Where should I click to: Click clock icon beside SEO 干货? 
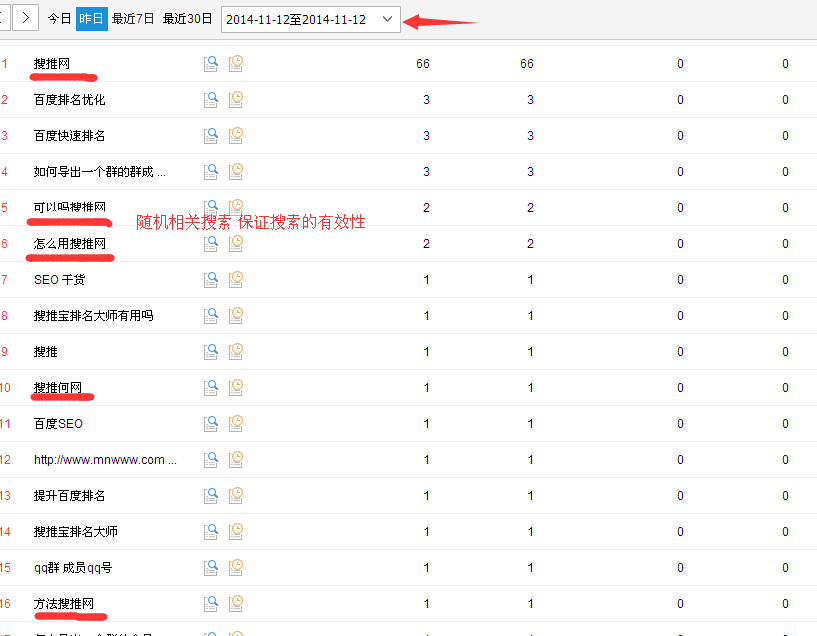(236, 279)
